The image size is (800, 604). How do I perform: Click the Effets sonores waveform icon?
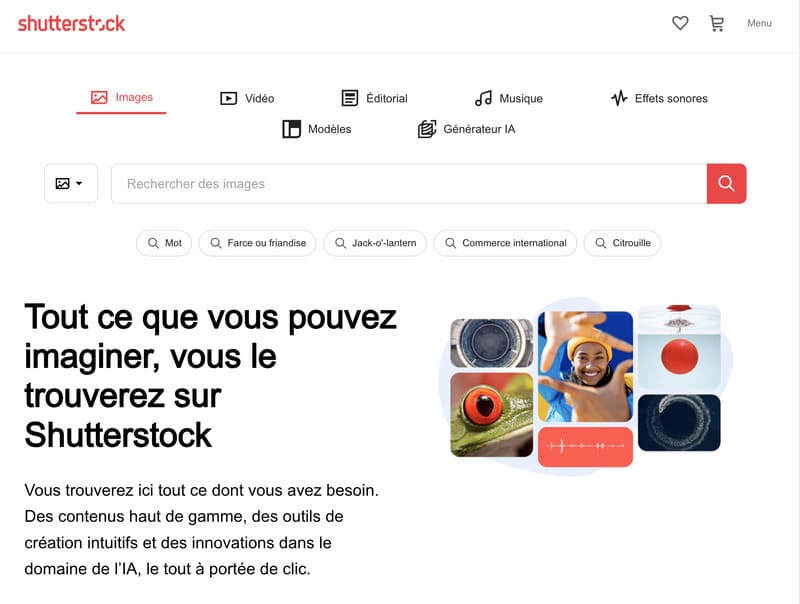click(x=619, y=98)
